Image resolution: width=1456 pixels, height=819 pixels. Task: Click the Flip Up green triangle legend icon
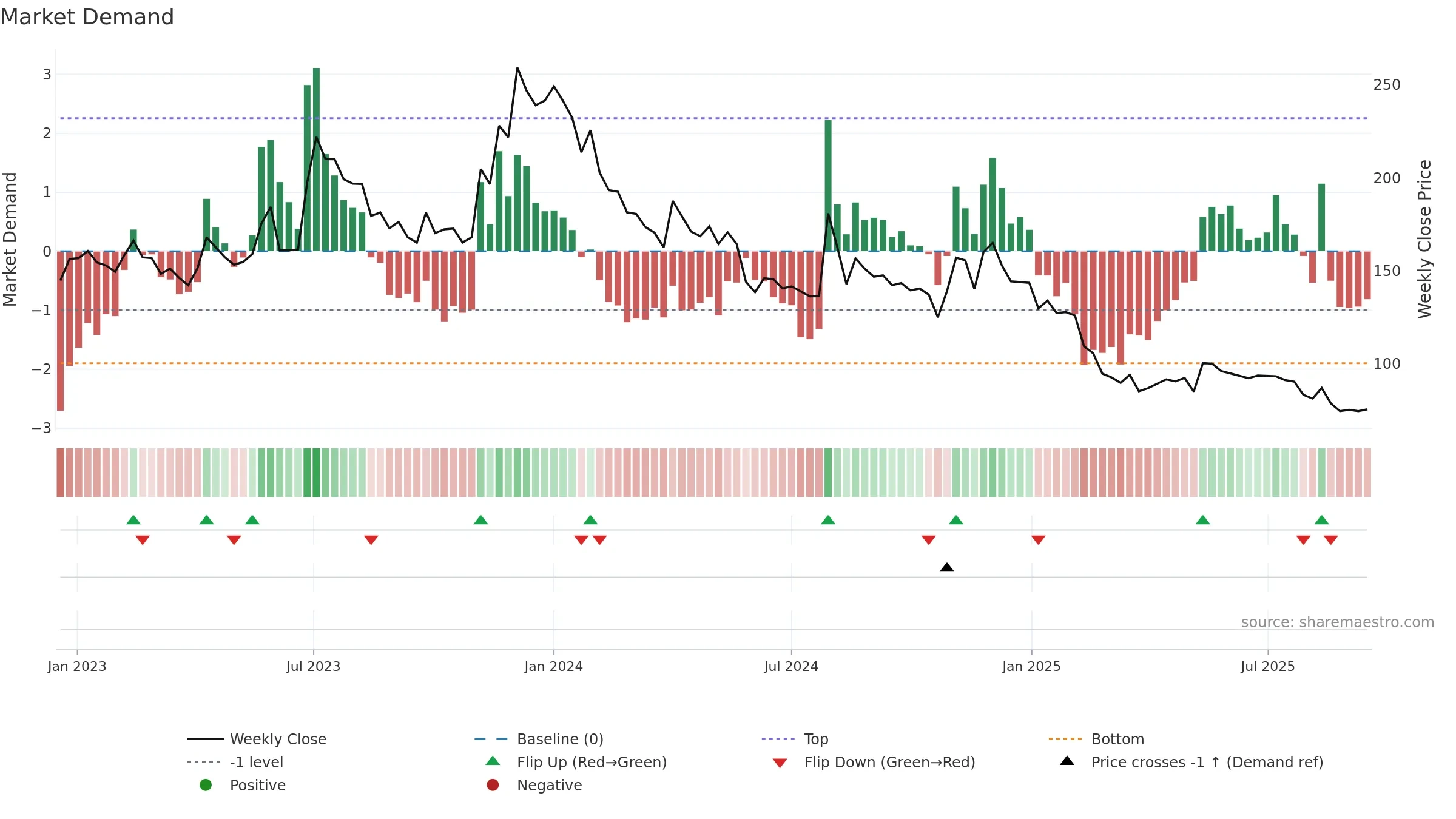(x=493, y=761)
